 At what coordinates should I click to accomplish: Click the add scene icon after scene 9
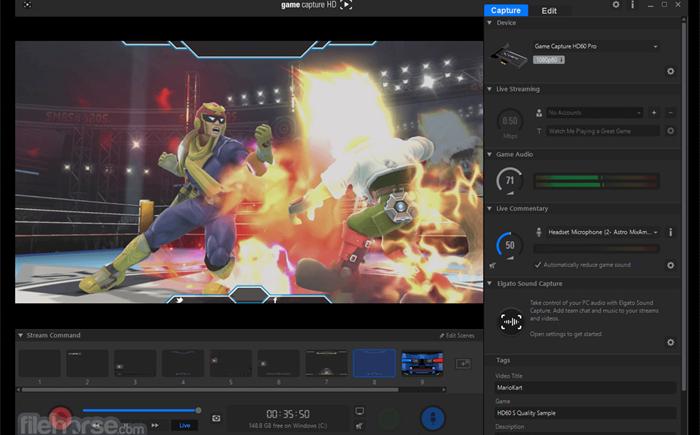463,364
